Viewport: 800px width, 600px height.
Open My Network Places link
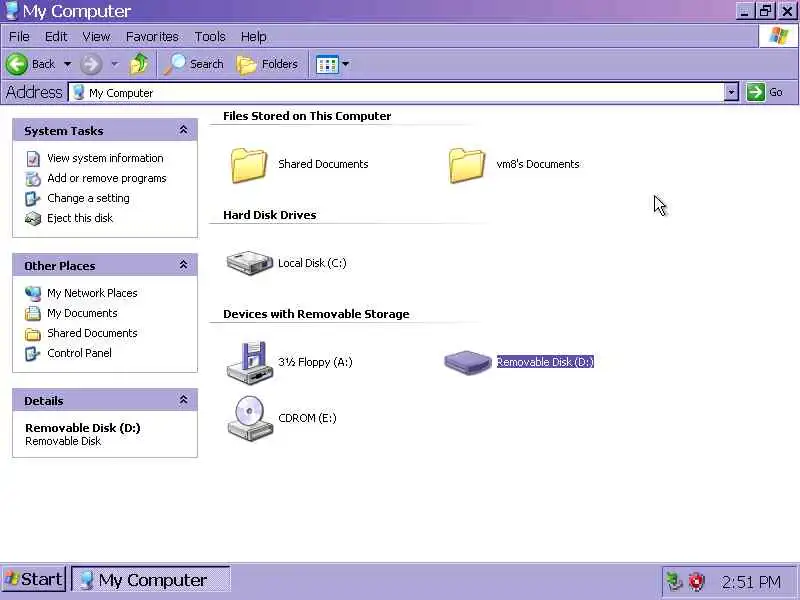point(92,293)
